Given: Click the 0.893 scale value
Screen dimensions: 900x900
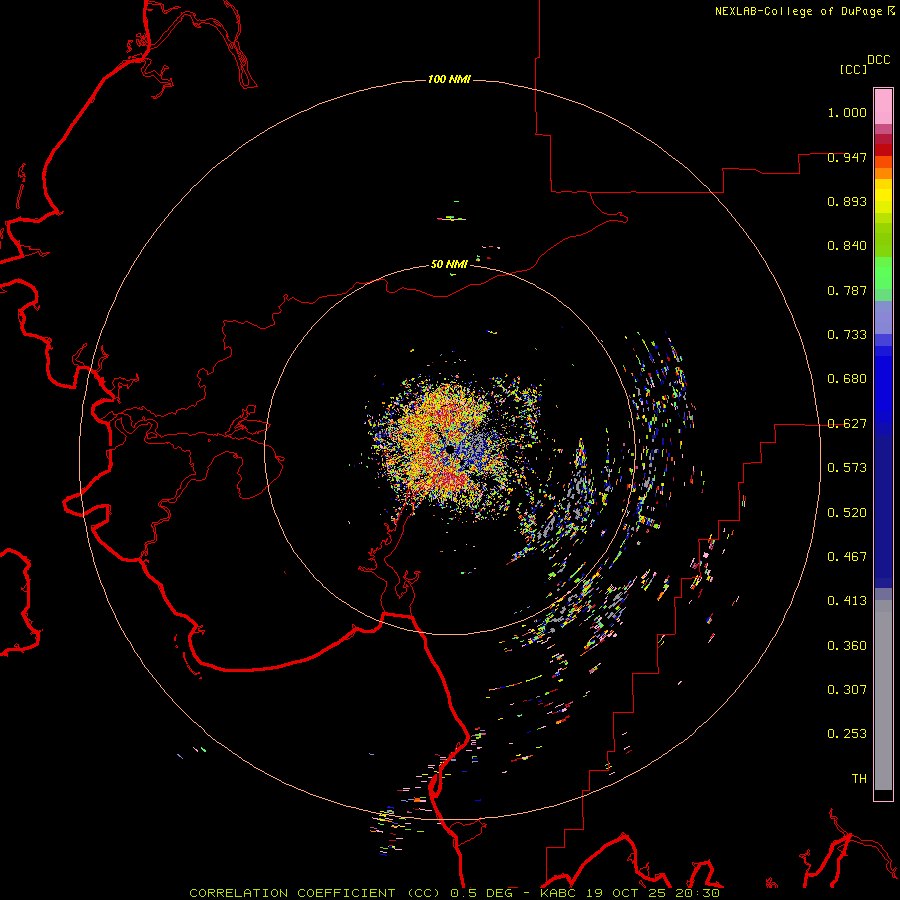Looking at the screenshot, I should [x=847, y=201].
